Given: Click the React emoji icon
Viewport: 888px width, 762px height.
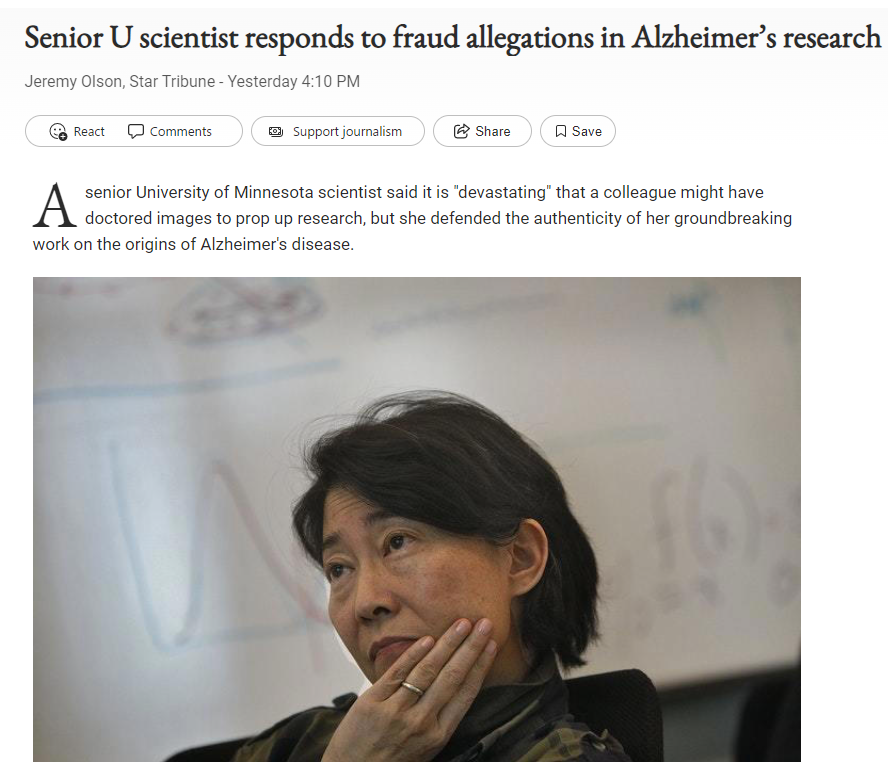Looking at the screenshot, I should point(58,131).
